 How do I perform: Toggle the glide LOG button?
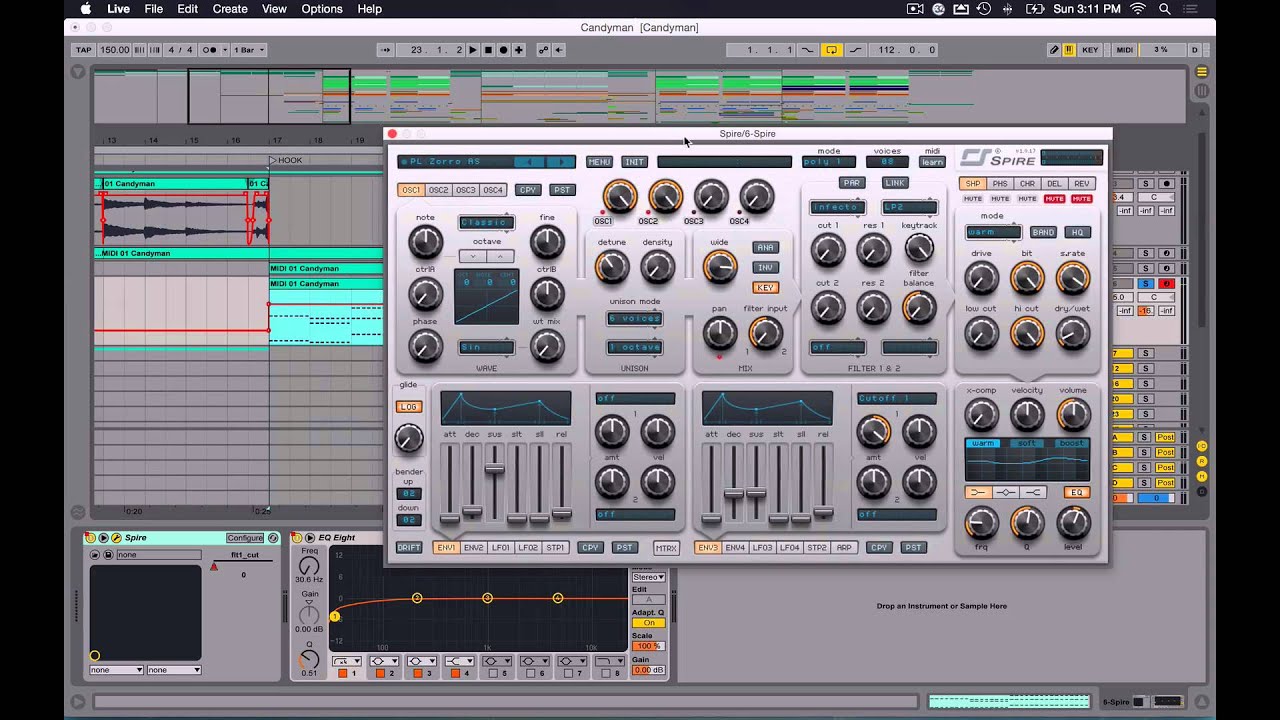click(408, 407)
